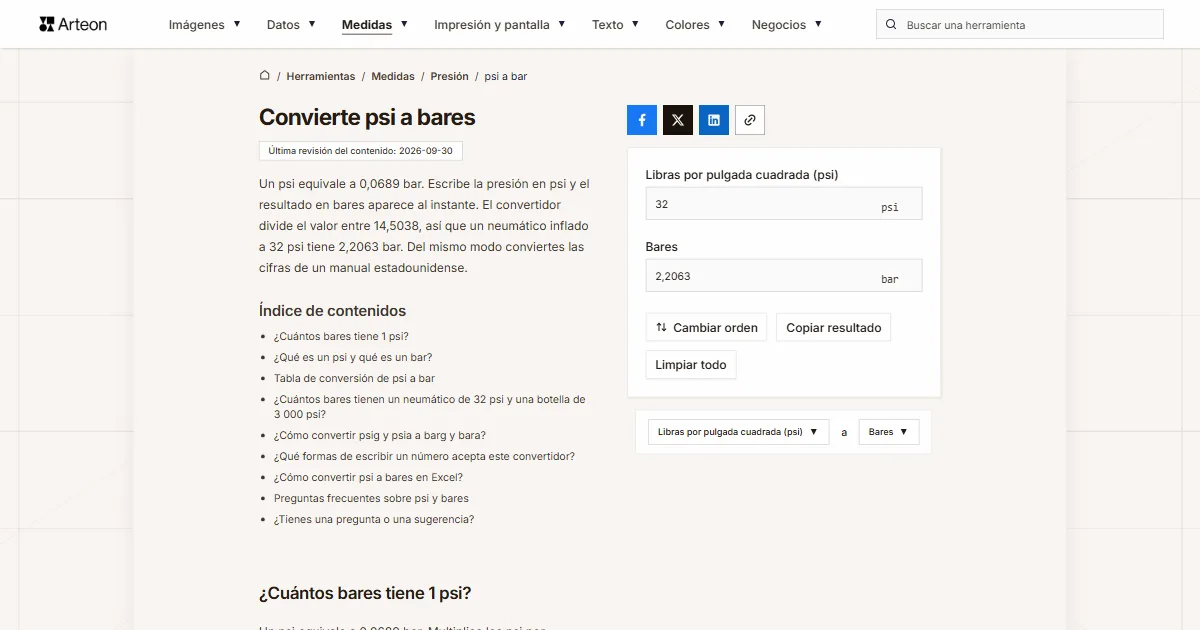Share the page on Facebook
The height and width of the screenshot is (630, 1200).
642,120
